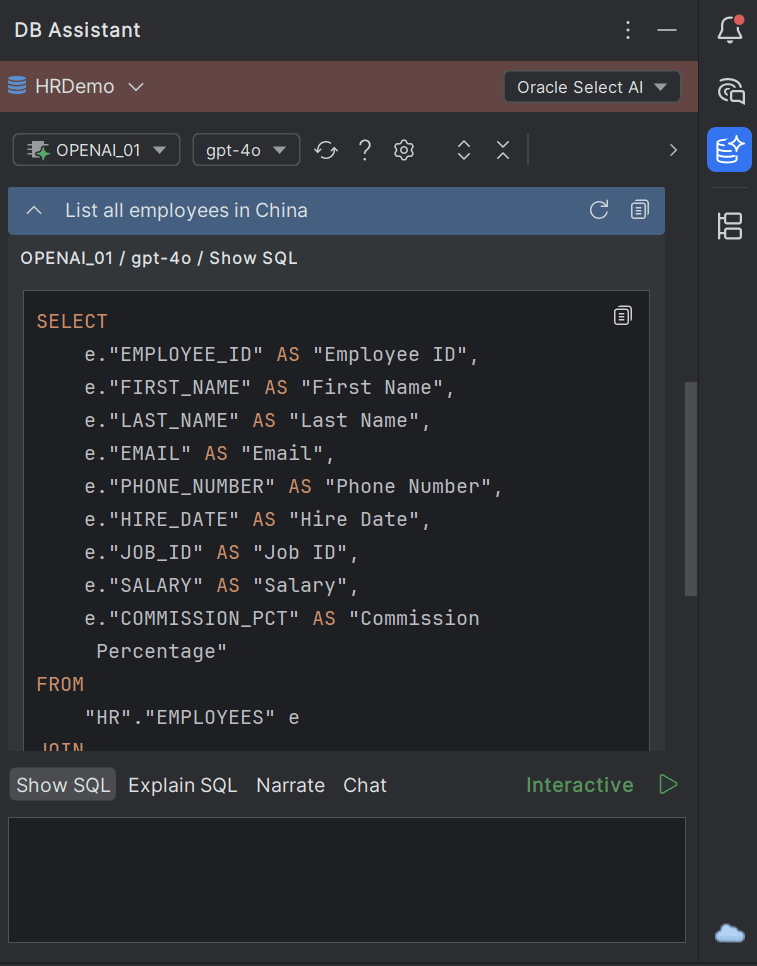Viewport: 757px width, 966px height.
Task: Switch to the Explain SQL tab
Action: [182, 785]
